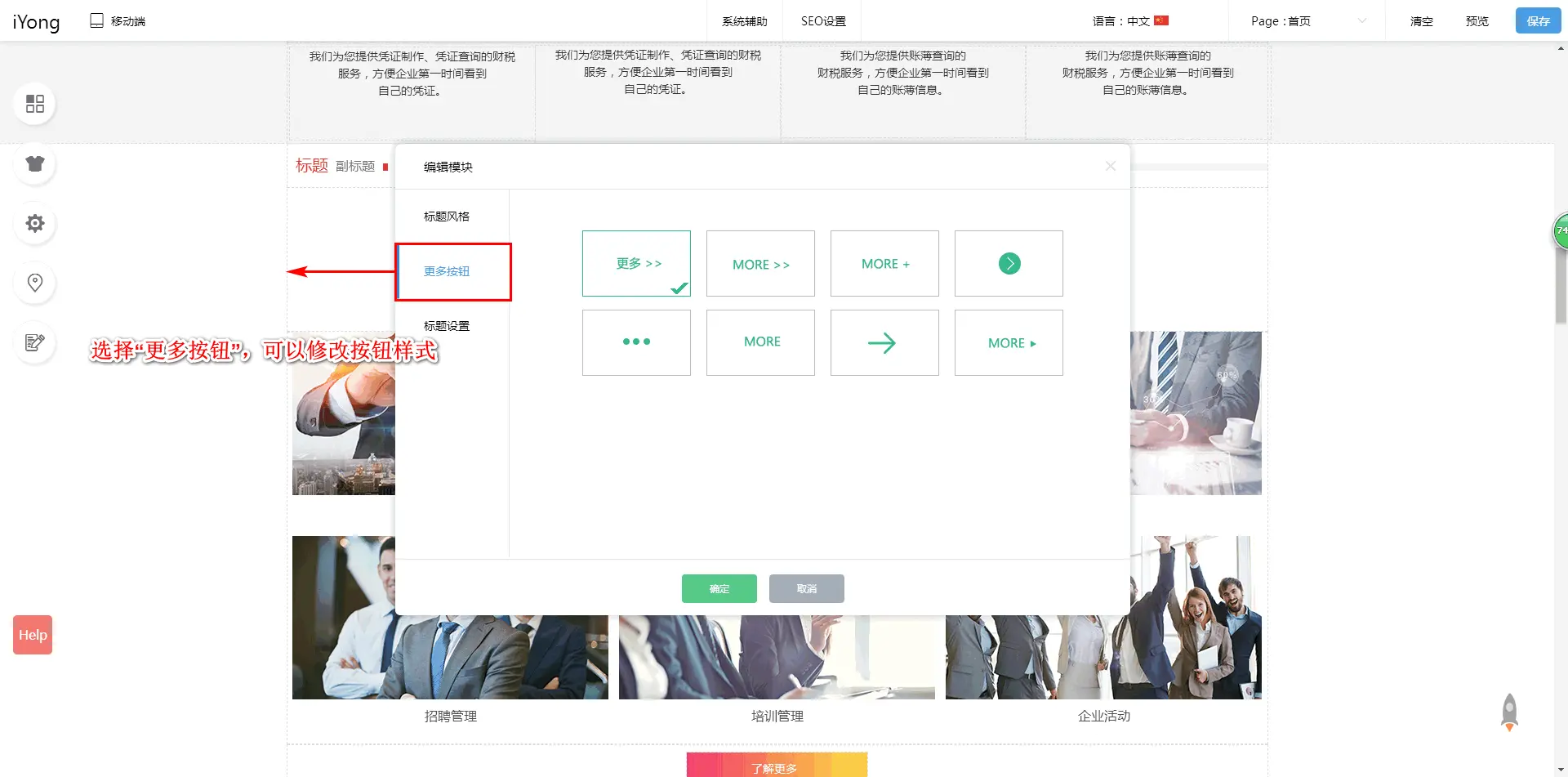Open the modules grid icon in sidebar
1568x777 pixels.
(34, 104)
